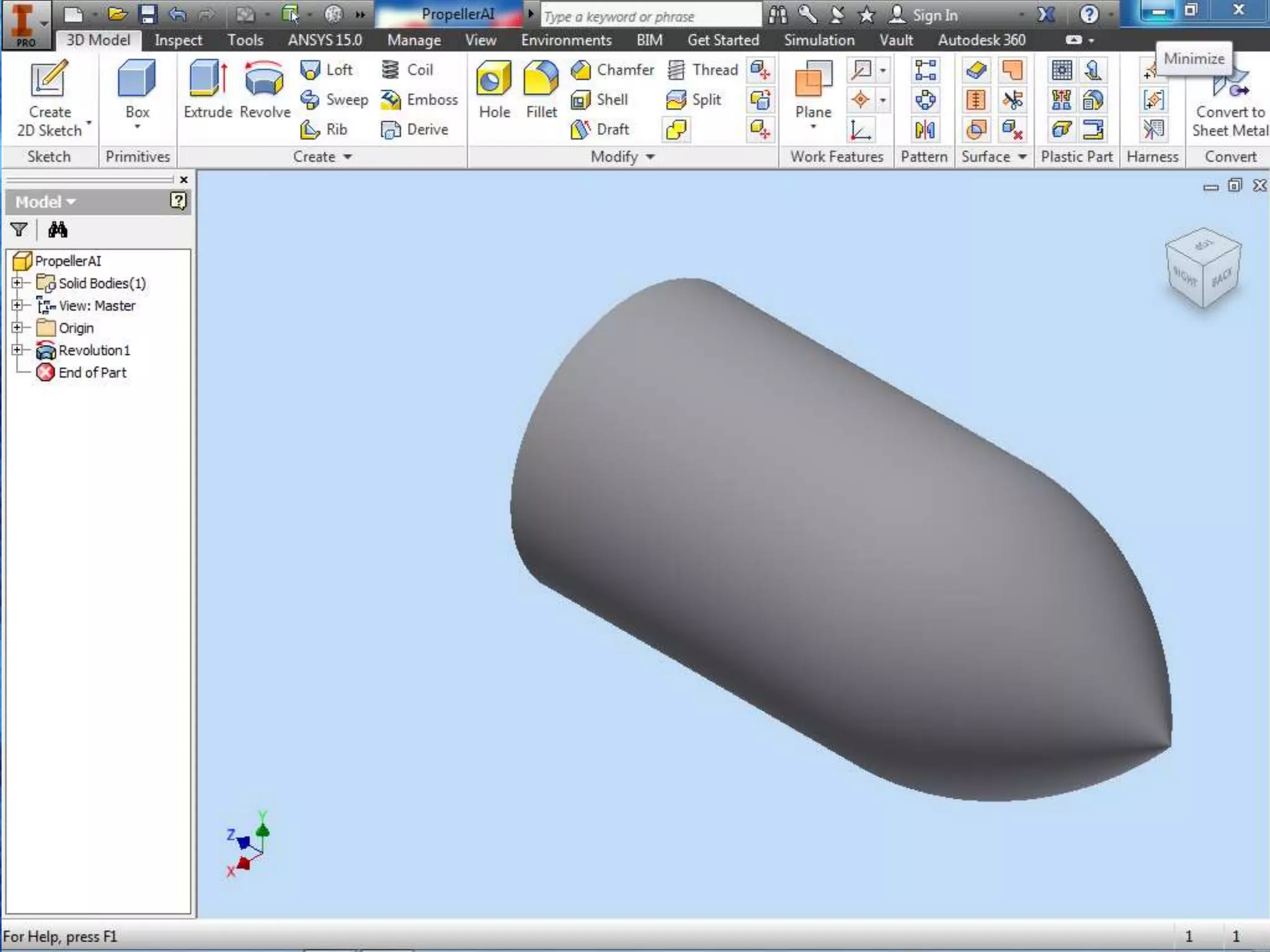Image resolution: width=1270 pixels, height=952 pixels.
Task: Open the Environments ribbon tab
Action: click(x=566, y=40)
